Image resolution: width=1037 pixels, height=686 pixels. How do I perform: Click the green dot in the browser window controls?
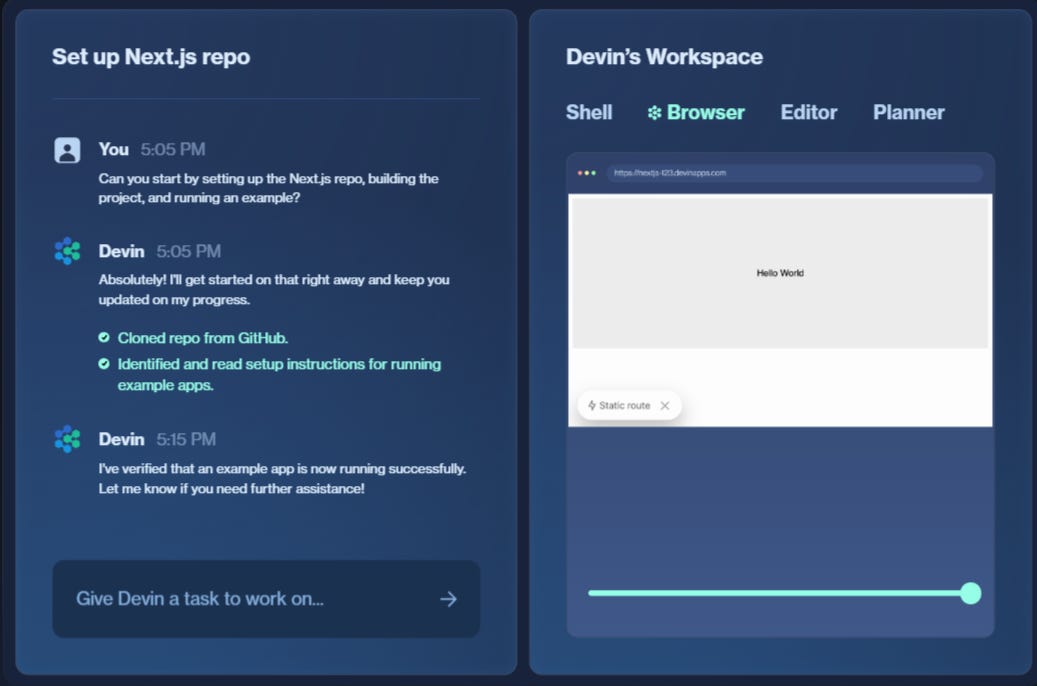(x=594, y=173)
